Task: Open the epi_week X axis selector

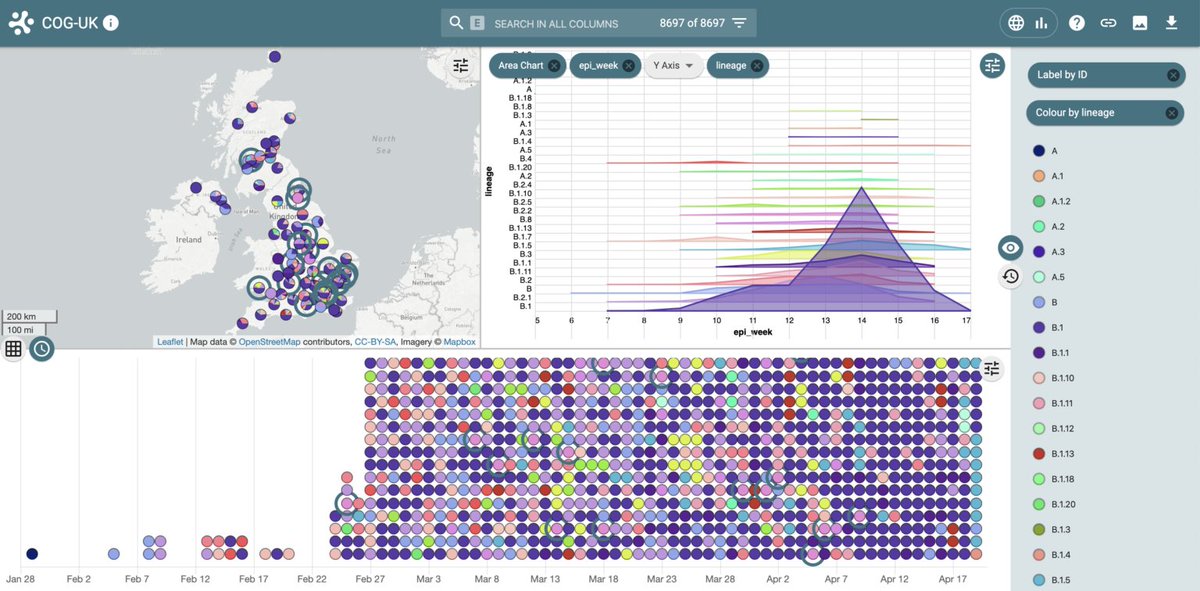Action: click(598, 66)
